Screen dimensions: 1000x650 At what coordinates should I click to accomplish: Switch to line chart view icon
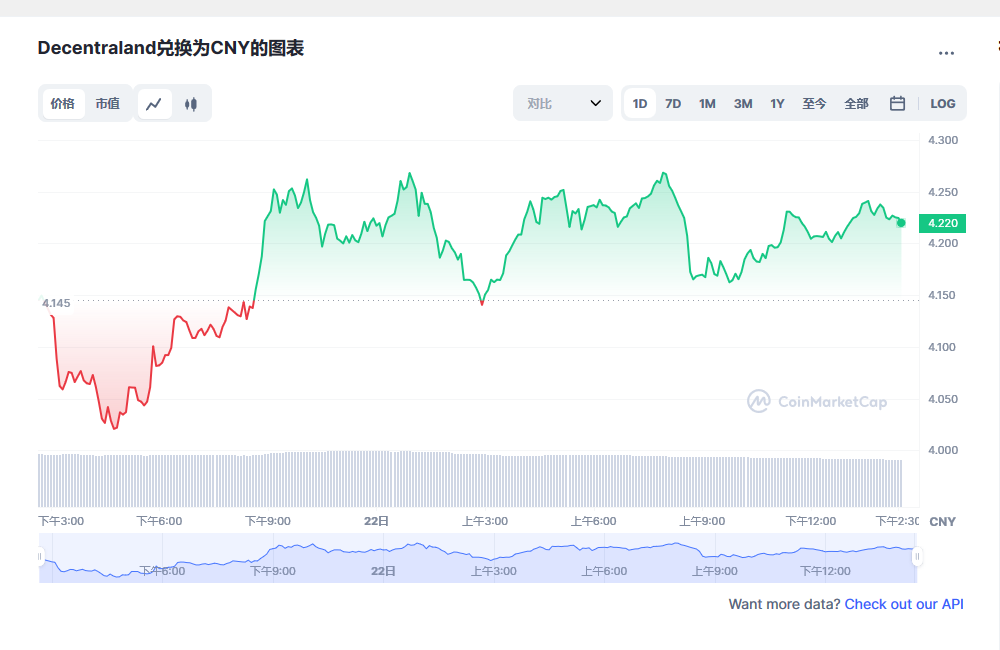(154, 104)
